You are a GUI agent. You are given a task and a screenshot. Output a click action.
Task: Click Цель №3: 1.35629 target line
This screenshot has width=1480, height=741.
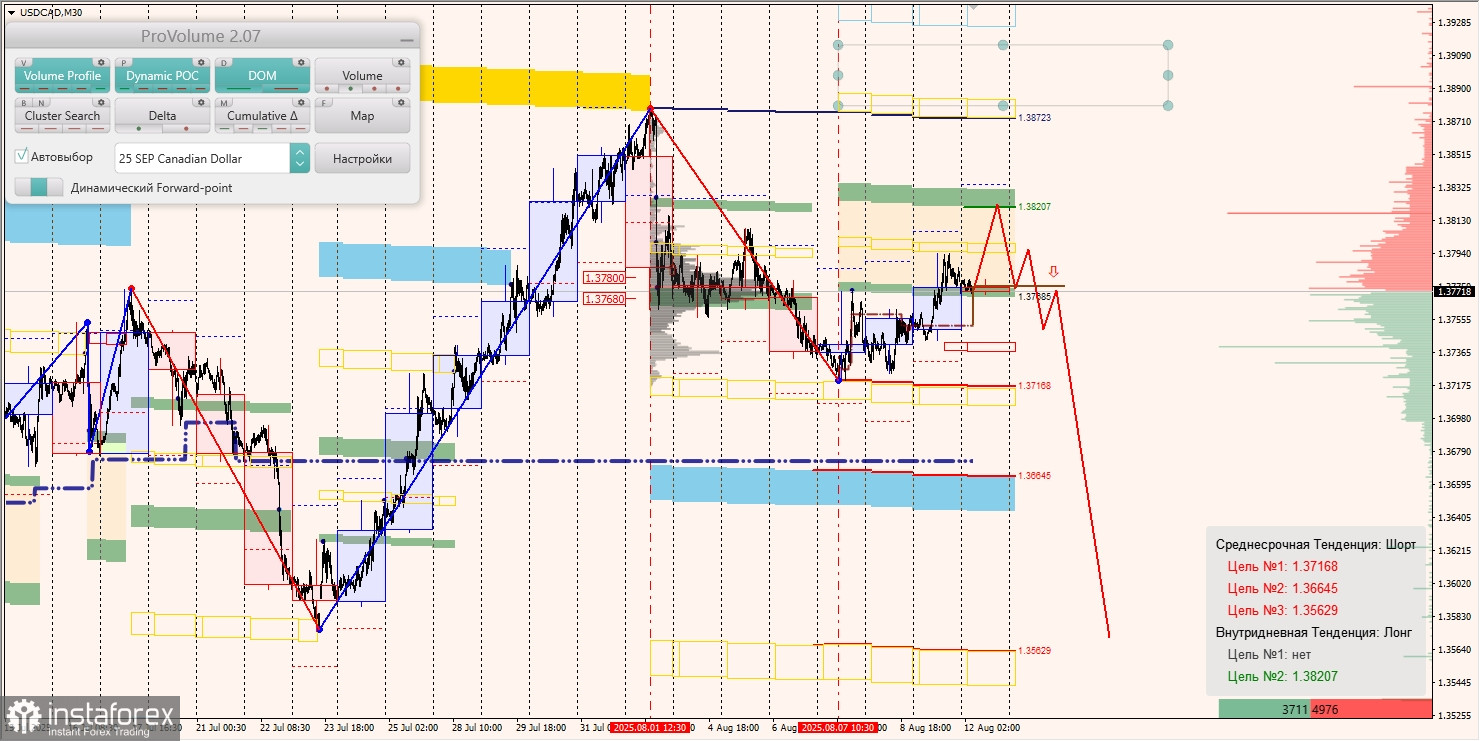[x=1283, y=610]
